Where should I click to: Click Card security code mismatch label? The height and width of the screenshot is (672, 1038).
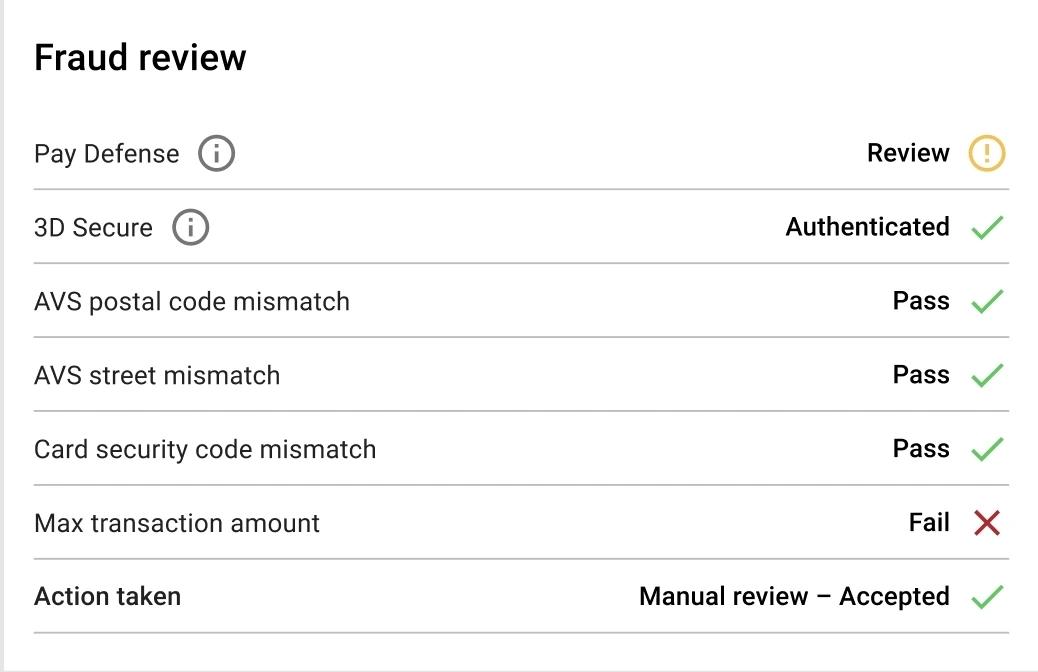click(x=205, y=449)
